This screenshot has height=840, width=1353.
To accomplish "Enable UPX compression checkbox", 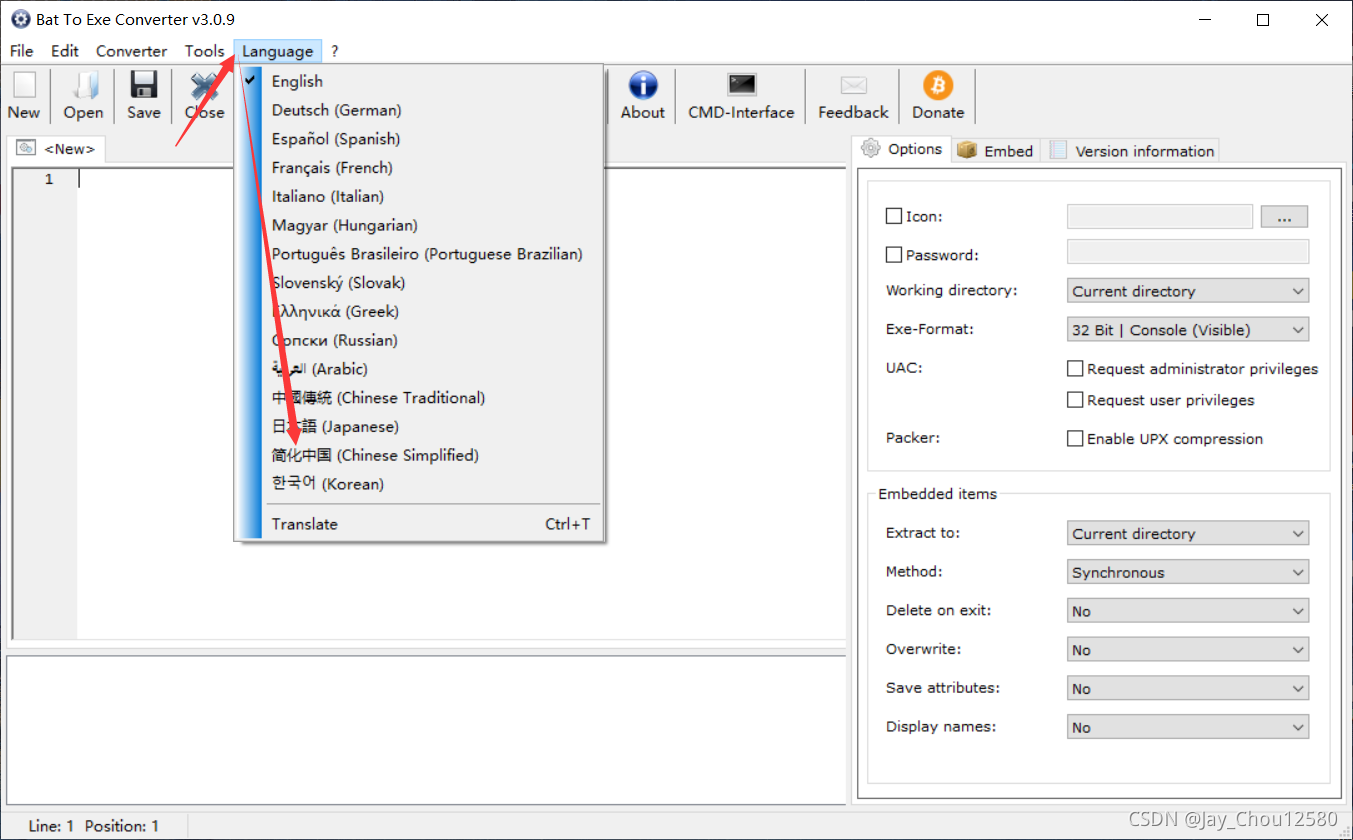I will coord(1075,438).
